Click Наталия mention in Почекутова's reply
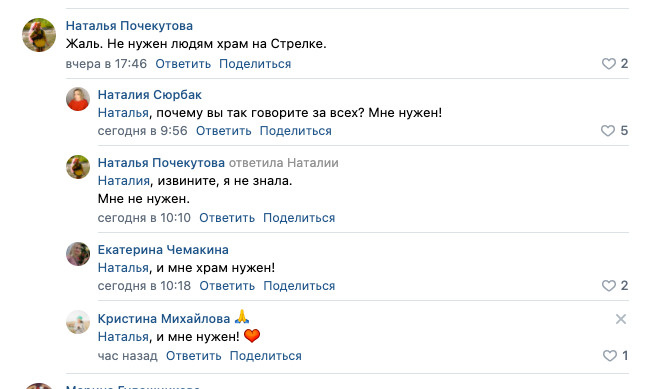650x389 pixels. [x=124, y=181]
